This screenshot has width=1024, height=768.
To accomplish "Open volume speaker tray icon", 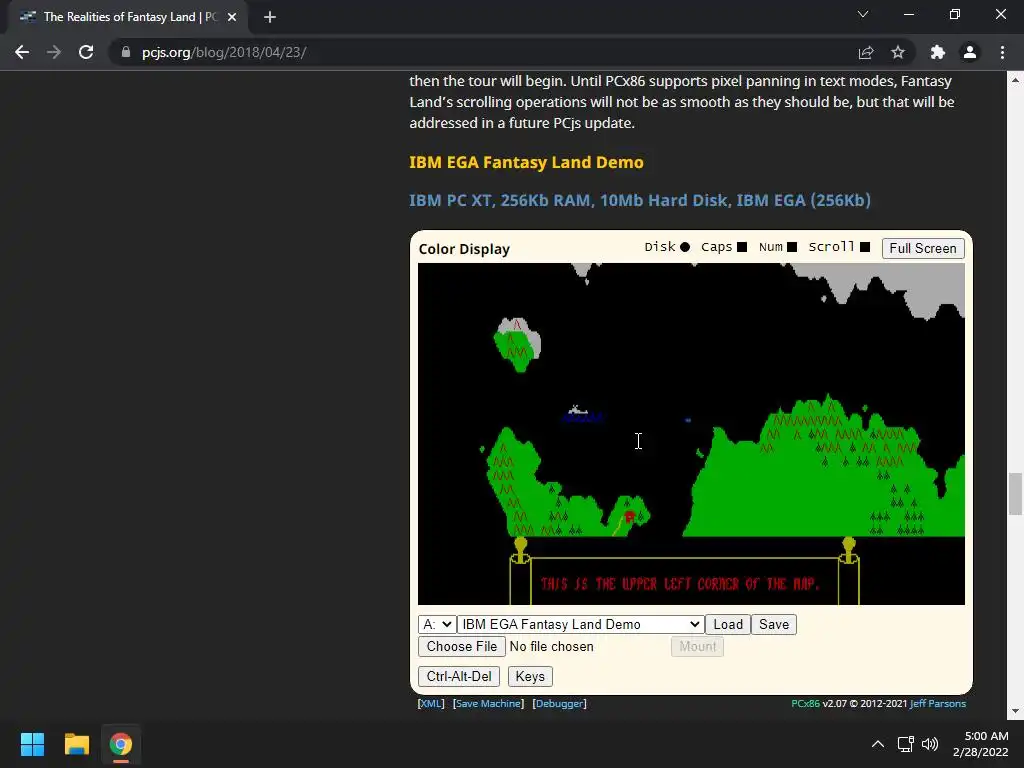I will point(930,744).
